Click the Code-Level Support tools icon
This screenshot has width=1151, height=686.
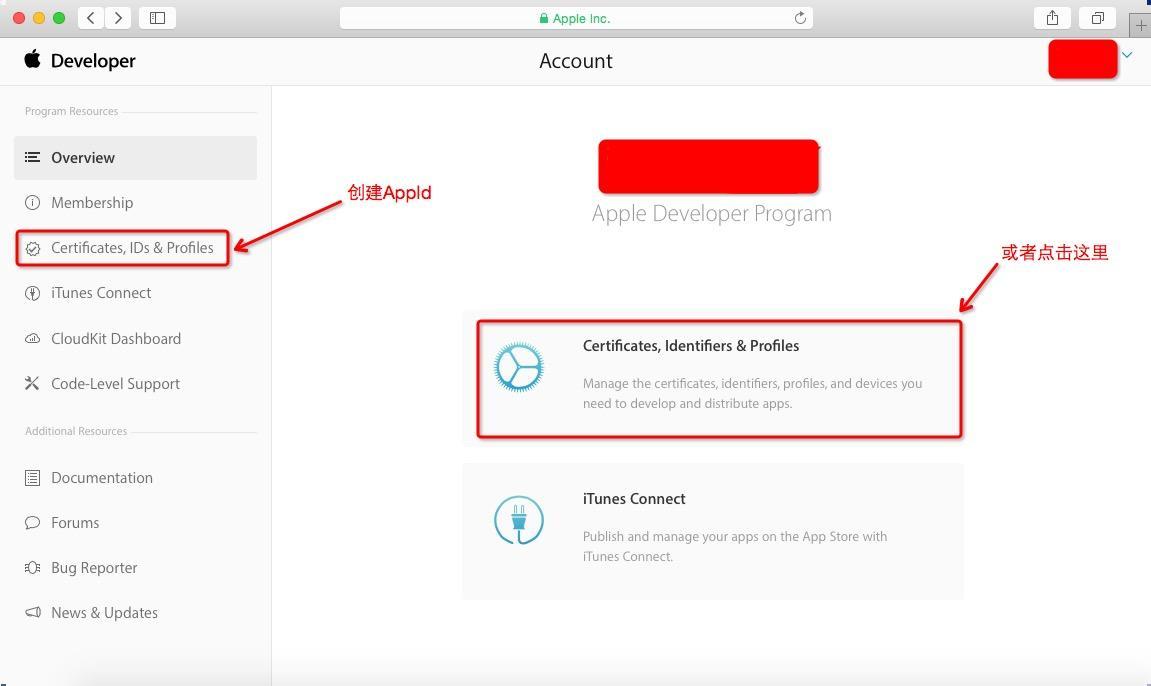pos(32,383)
